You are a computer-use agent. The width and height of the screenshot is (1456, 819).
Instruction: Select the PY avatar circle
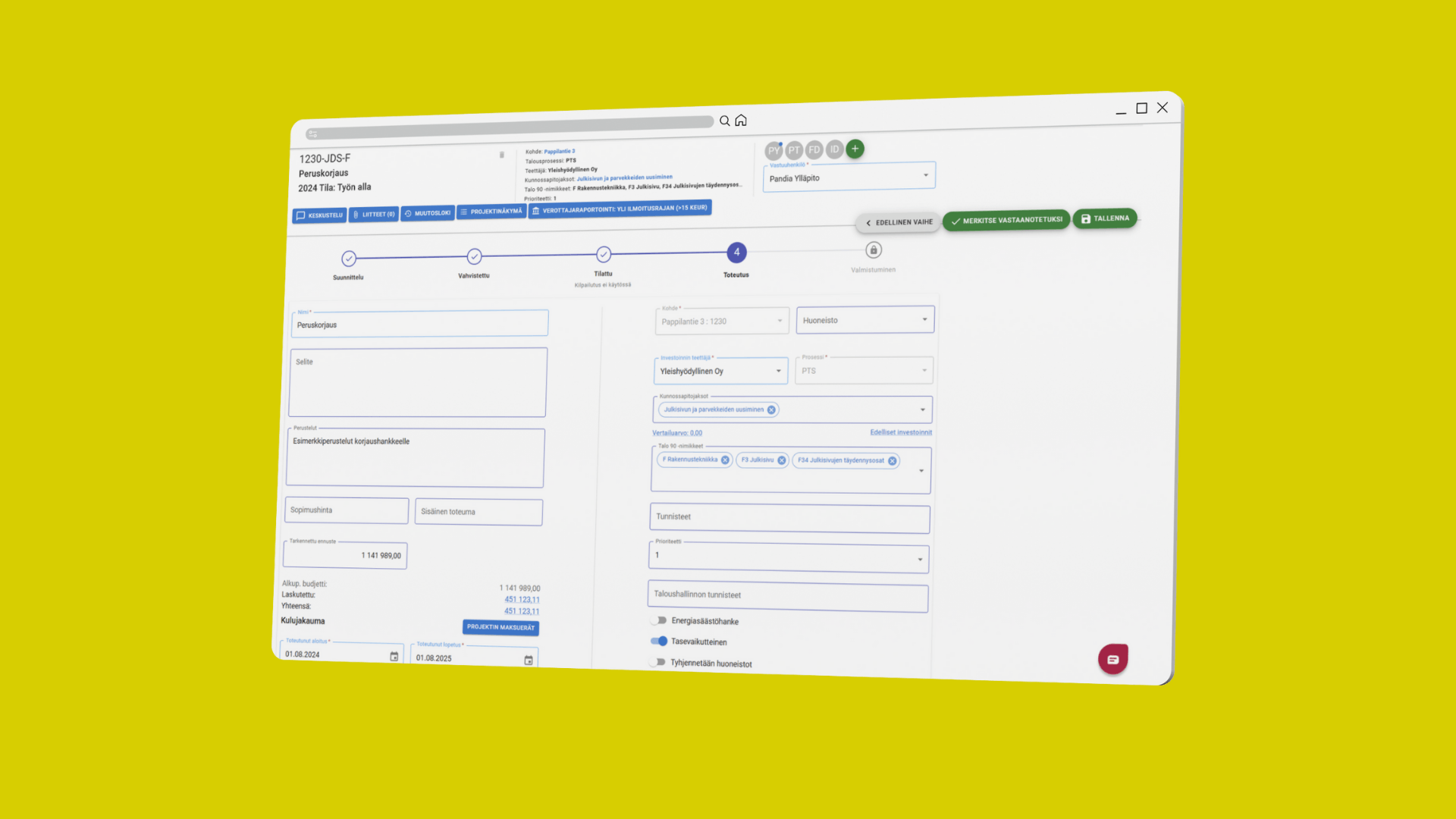(x=773, y=150)
